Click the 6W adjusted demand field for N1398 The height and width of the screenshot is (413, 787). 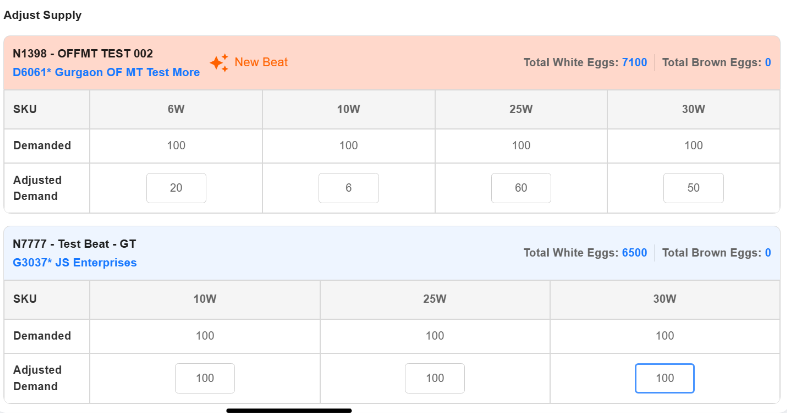point(176,188)
